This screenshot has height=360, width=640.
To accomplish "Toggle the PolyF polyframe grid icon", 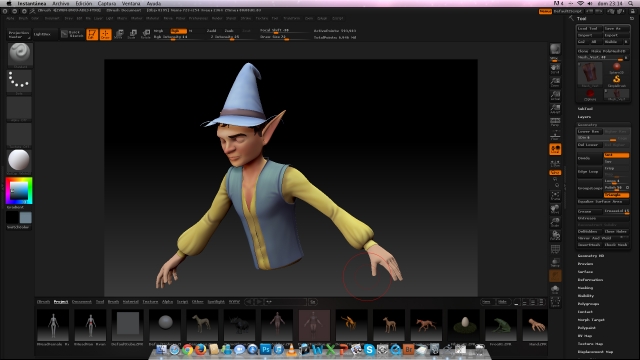I will click(x=555, y=249).
